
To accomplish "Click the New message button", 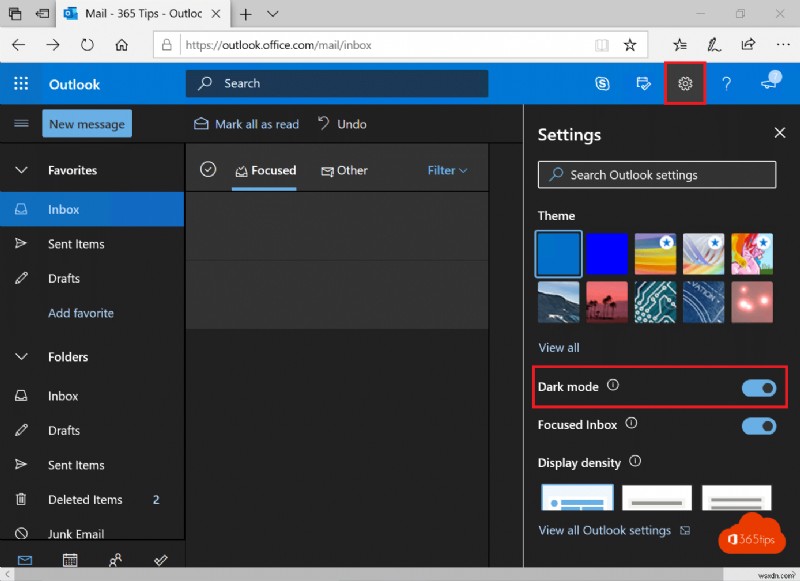I will [87, 123].
